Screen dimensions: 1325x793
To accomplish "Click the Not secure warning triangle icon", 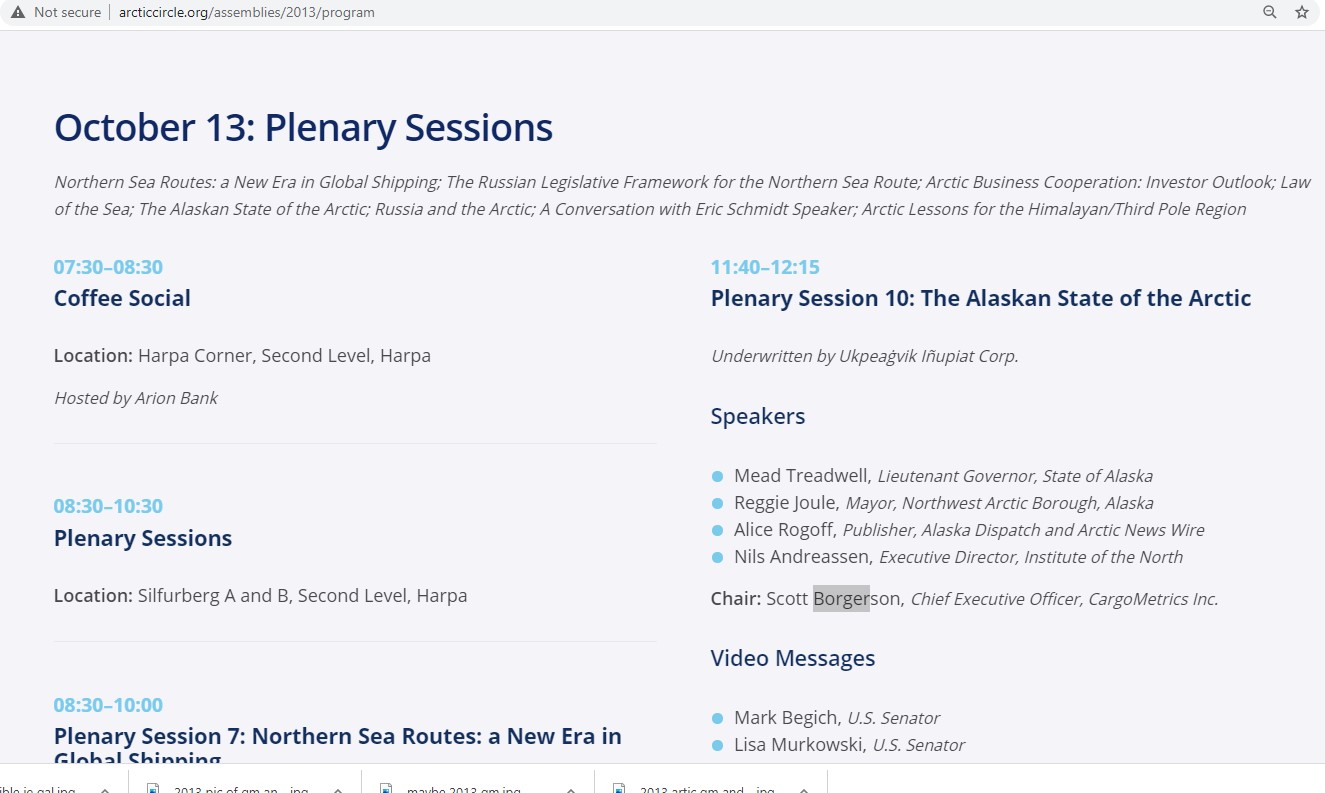I will tap(17, 12).
